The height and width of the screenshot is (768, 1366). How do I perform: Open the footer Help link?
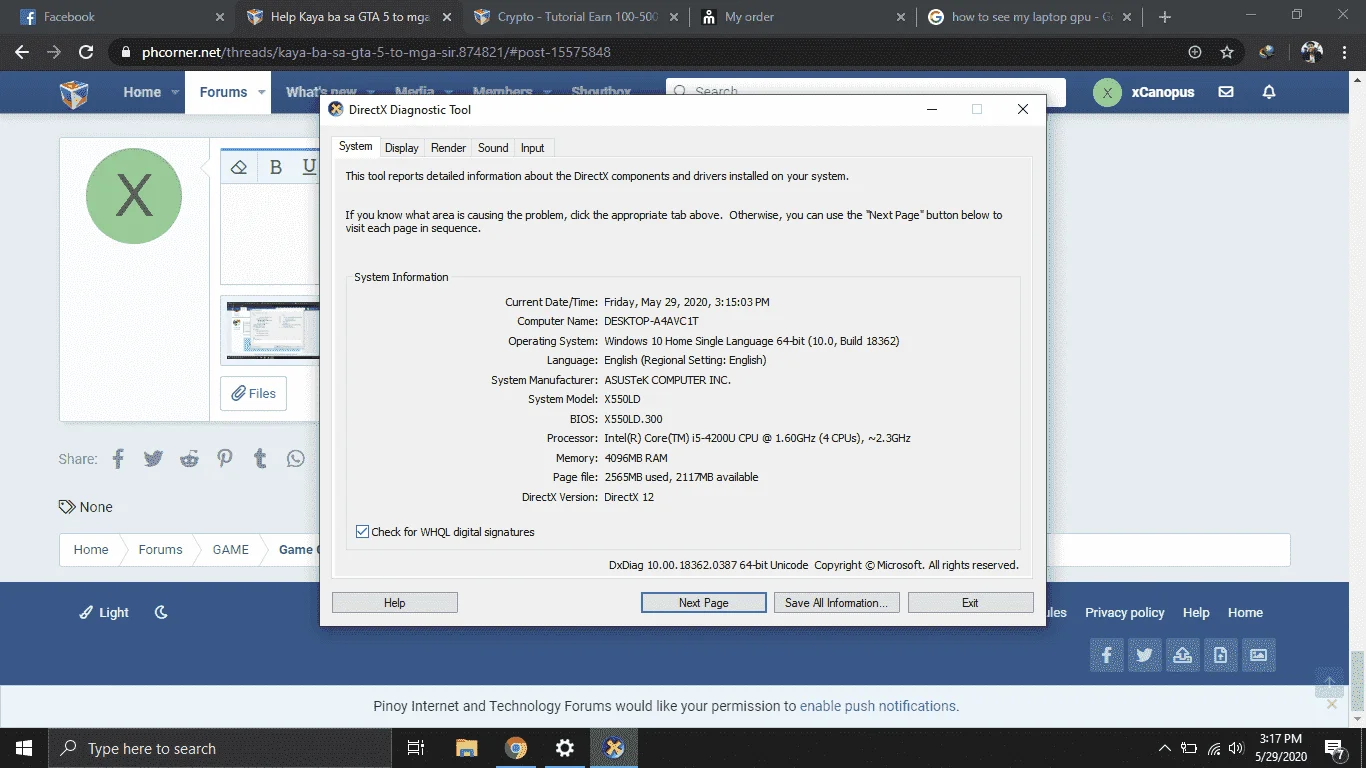coord(1196,613)
